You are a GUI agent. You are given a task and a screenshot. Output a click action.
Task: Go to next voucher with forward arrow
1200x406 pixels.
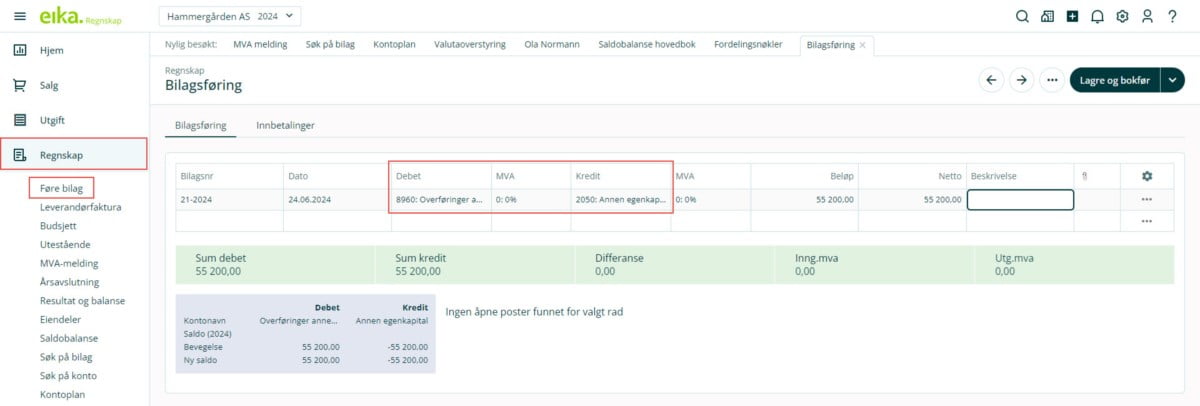click(x=1020, y=81)
